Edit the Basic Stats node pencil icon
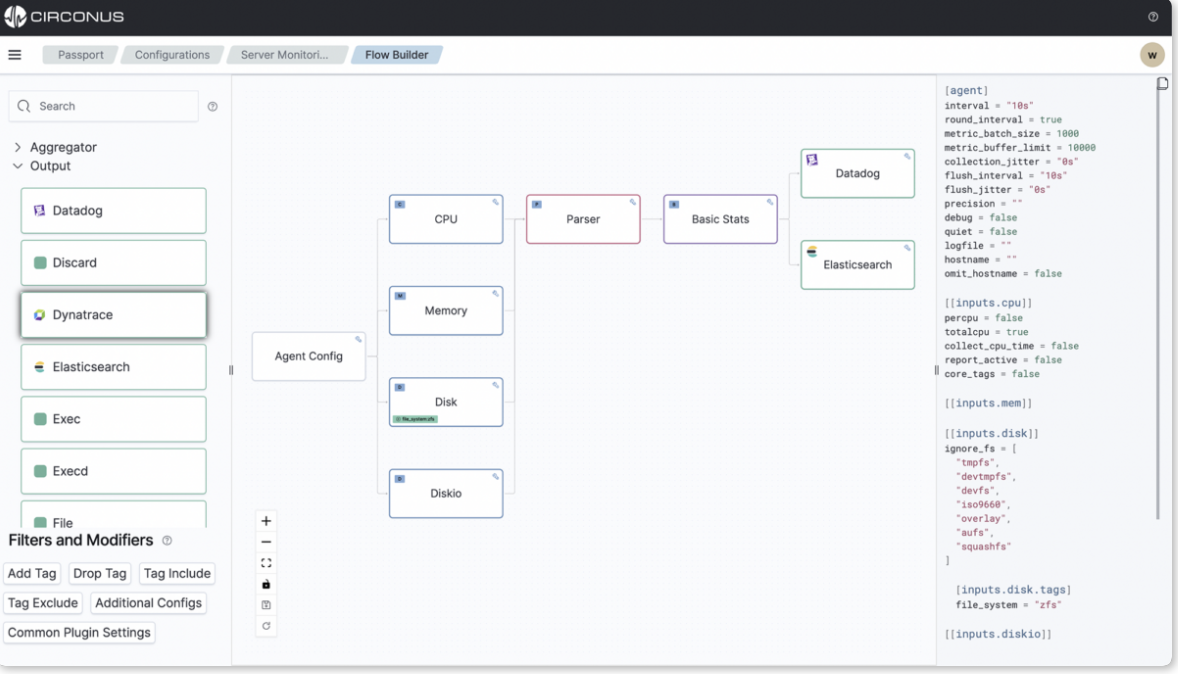Screen dimensions: 1178x674 point(769,202)
